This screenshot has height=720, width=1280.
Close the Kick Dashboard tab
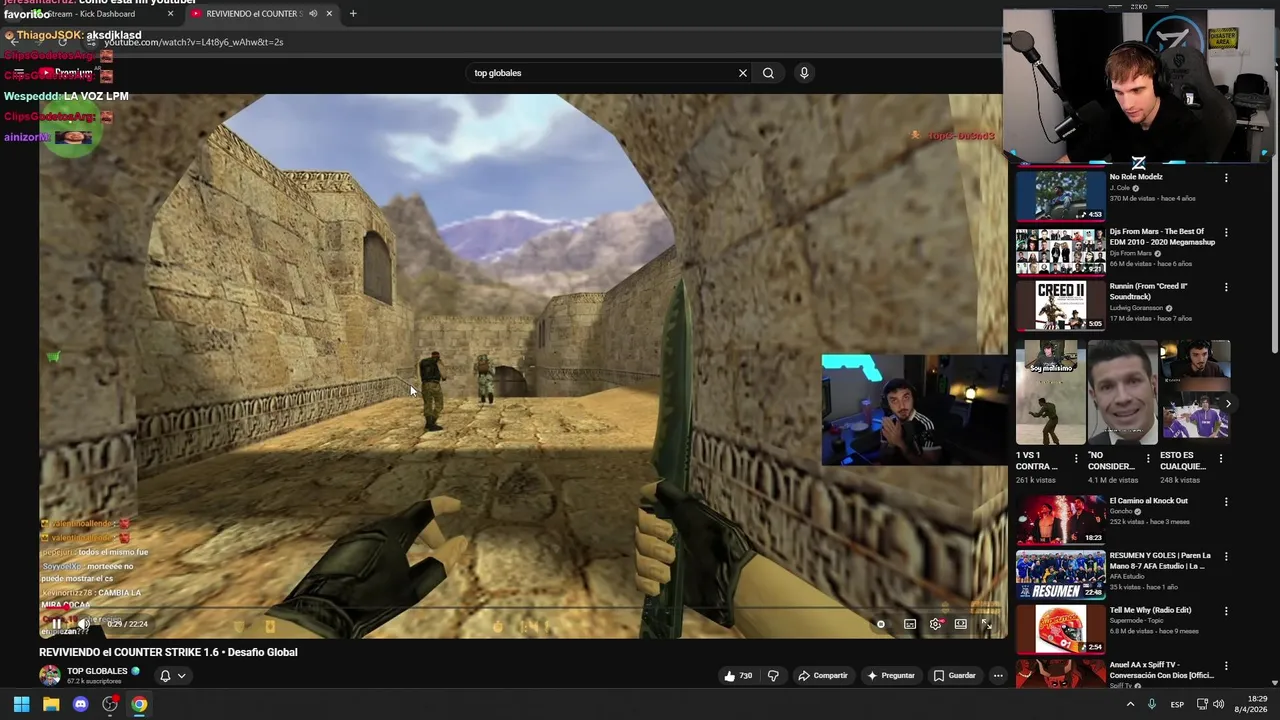point(170,14)
